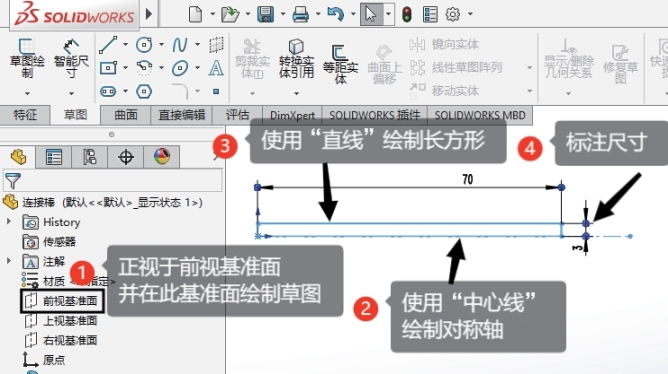This screenshot has height=374, width=668.
Task: Click the Undo arrow icon
Action: coord(335,14)
